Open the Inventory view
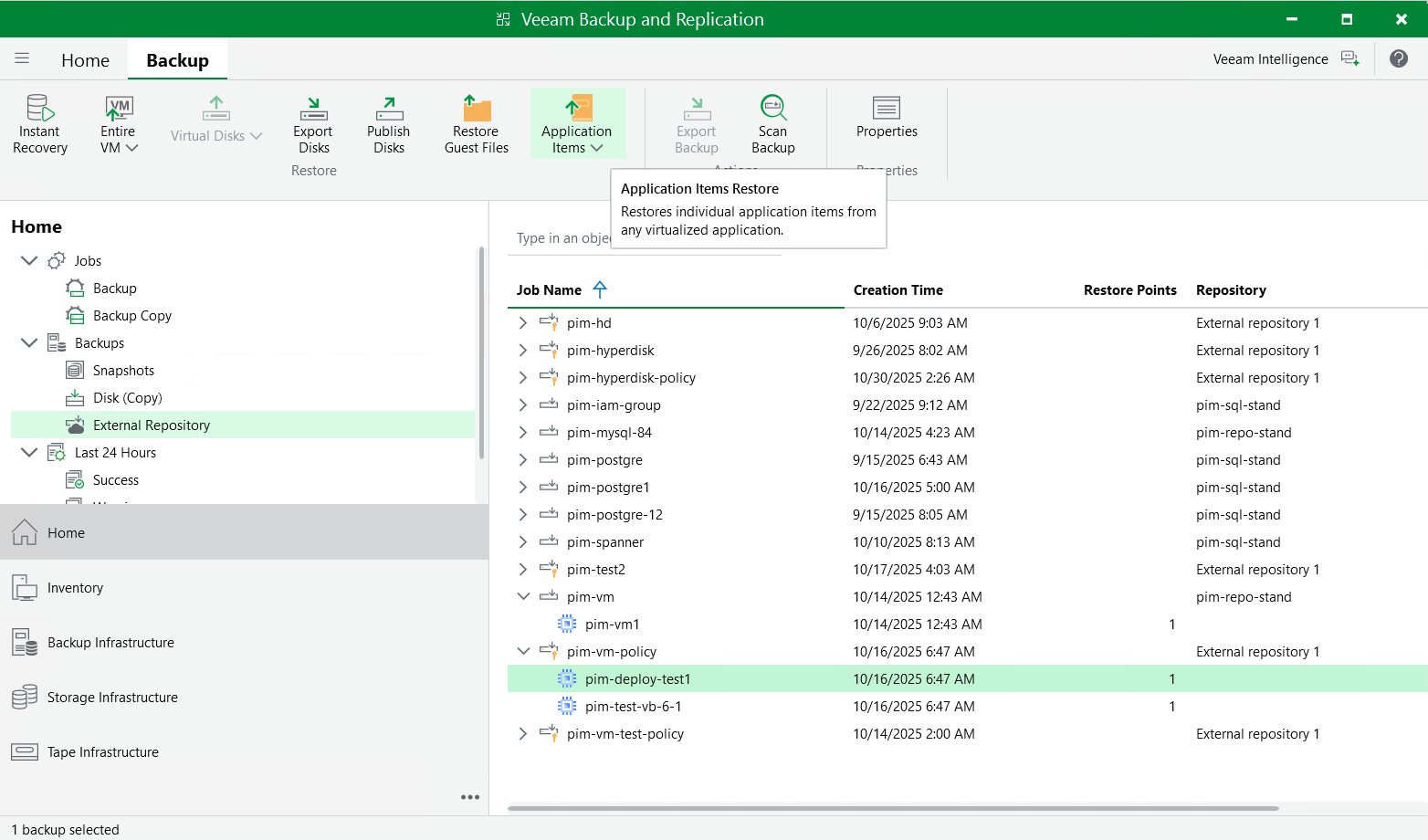The width and height of the screenshot is (1428, 840). [244, 587]
